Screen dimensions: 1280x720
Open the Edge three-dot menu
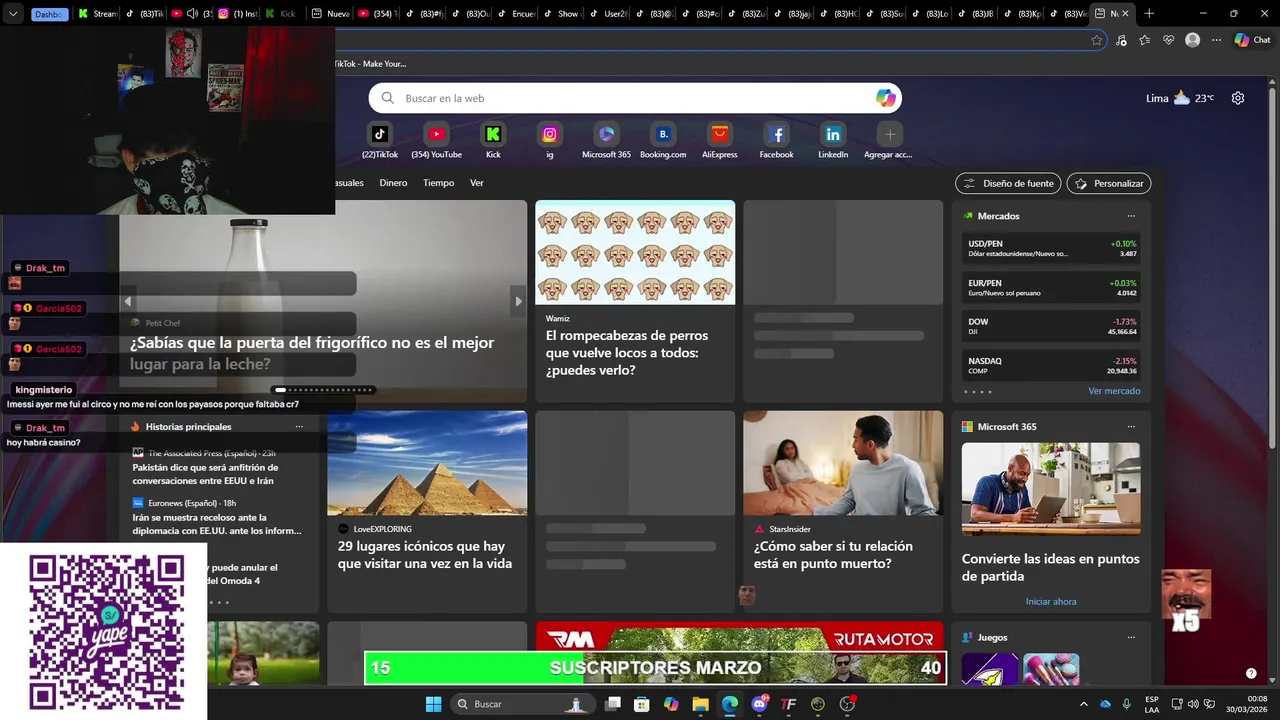click(x=1217, y=40)
